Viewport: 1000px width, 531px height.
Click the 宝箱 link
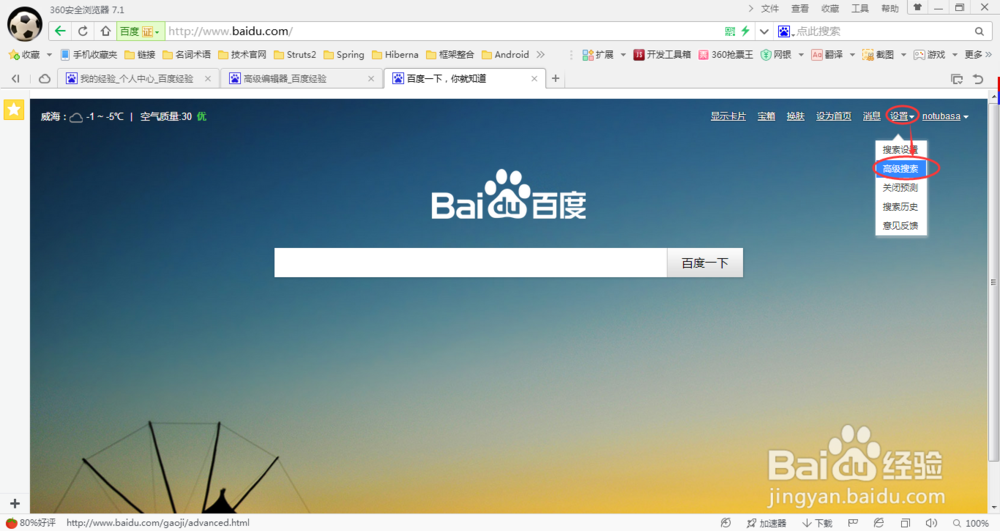(766, 116)
